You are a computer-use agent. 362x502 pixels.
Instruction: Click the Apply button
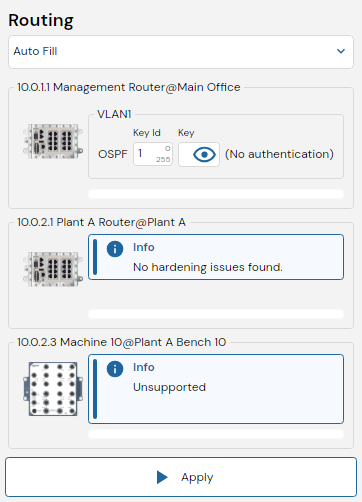coord(181,477)
